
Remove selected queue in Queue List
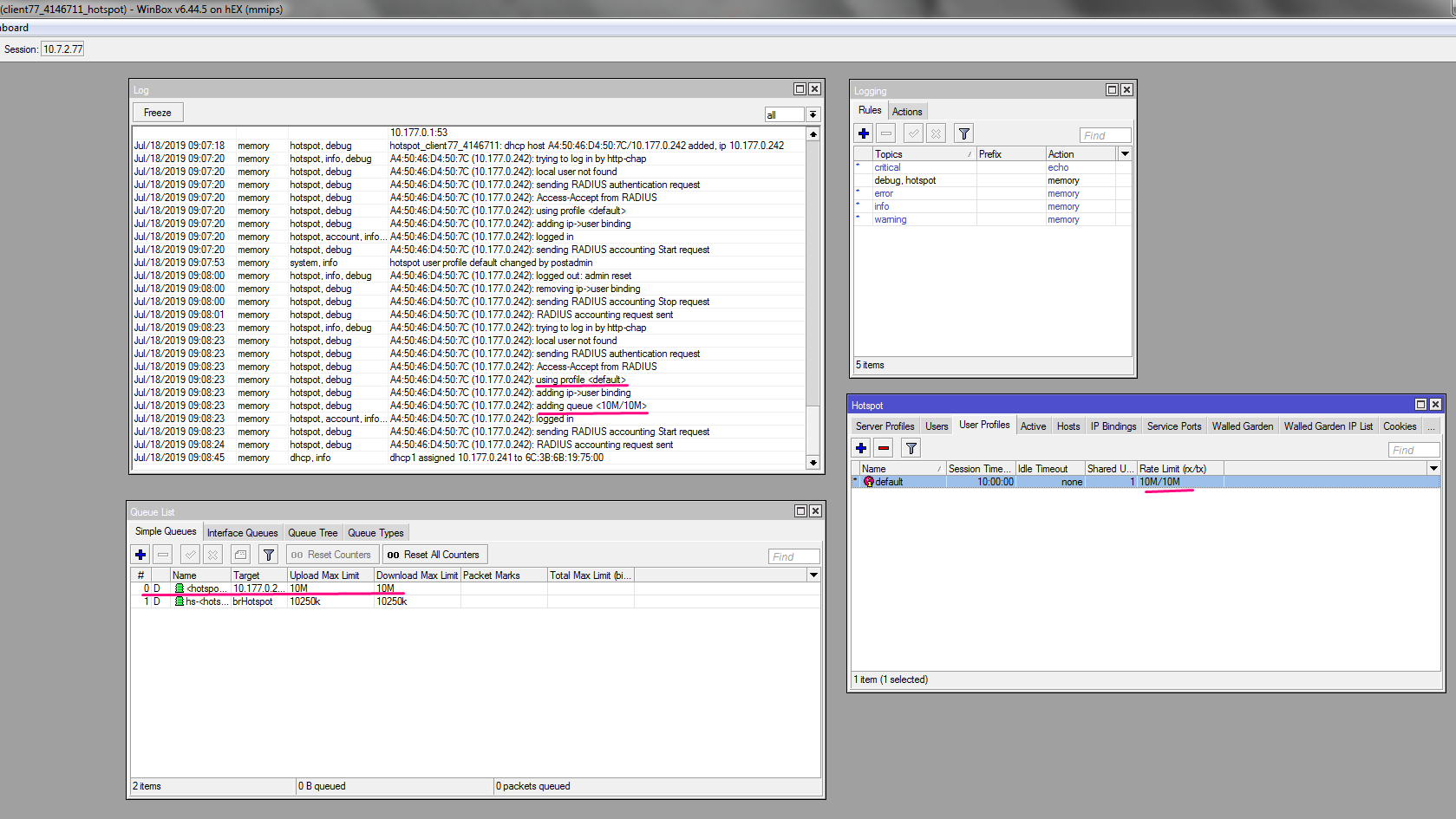point(163,555)
